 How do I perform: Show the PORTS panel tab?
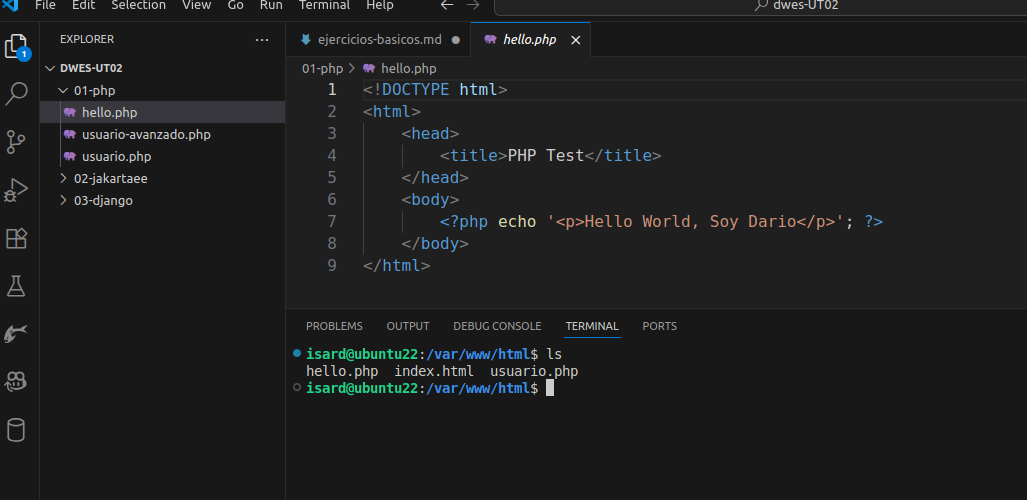[x=660, y=326]
